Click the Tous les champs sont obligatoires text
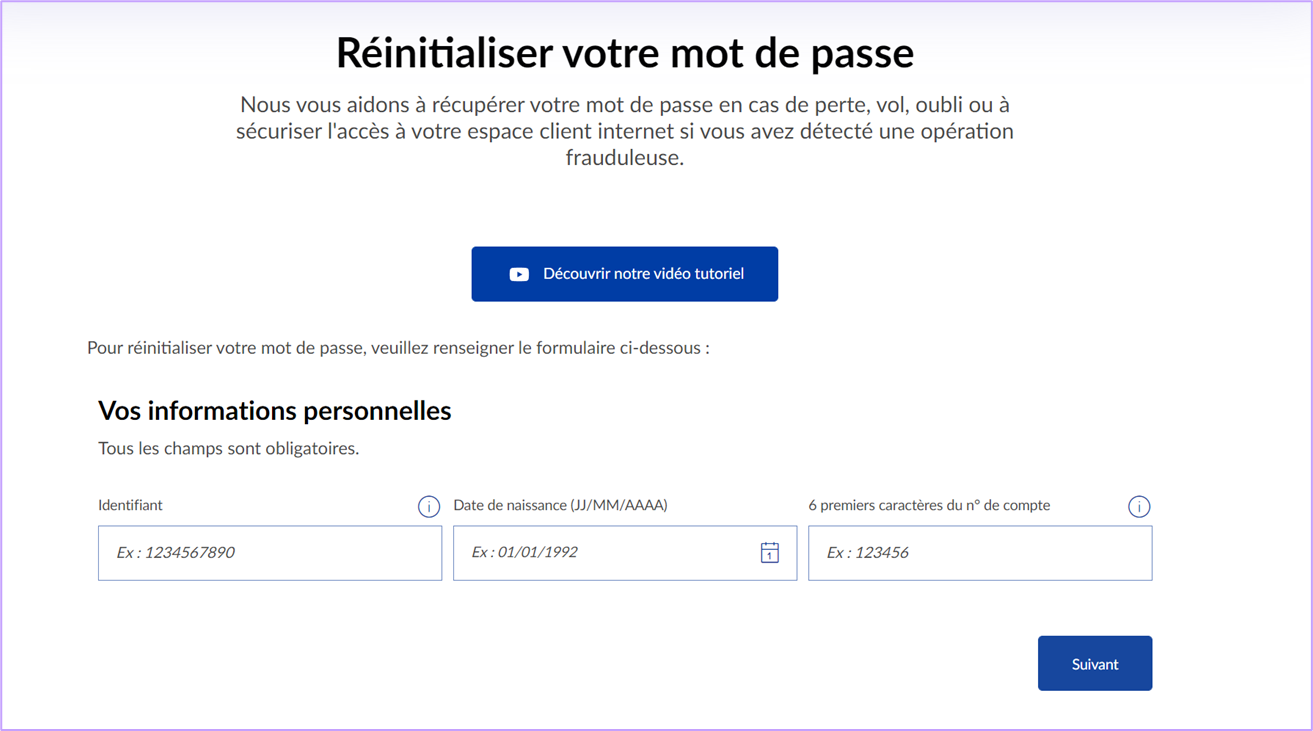Image resolution: width=1313 pixels, height=731 pixels. pos(228,448)
